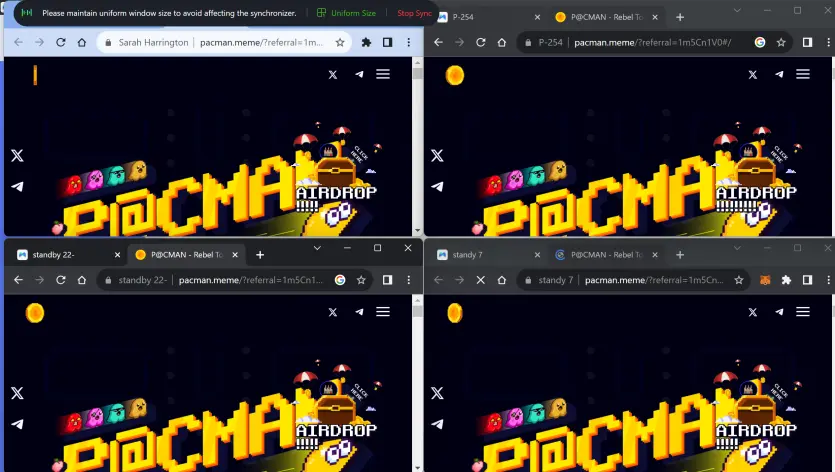Open new tab in standby 22- window
835x472 pixels.
point(260,255)
